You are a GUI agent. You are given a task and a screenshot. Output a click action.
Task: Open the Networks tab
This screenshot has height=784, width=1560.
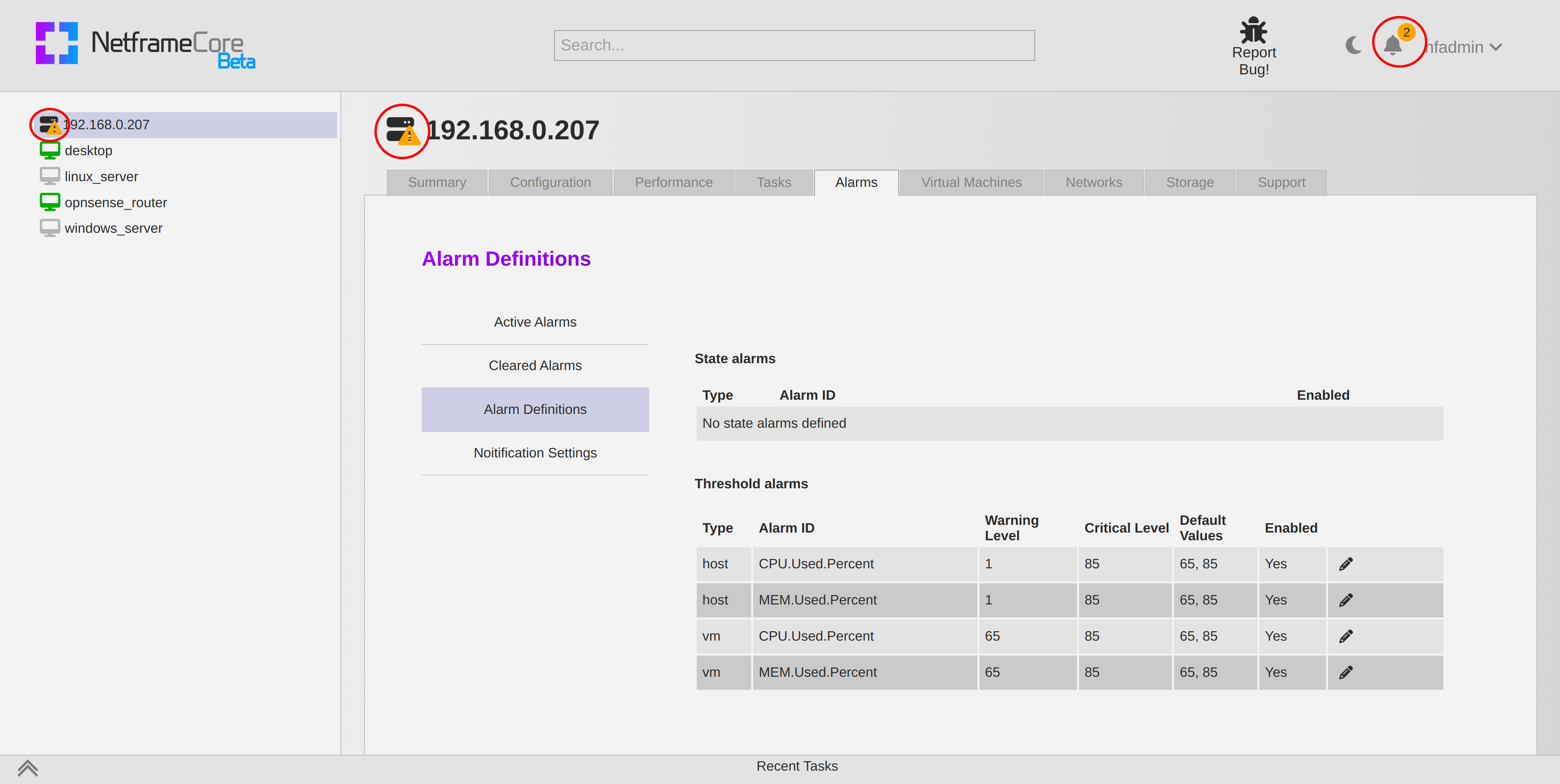click(1094, 182)
